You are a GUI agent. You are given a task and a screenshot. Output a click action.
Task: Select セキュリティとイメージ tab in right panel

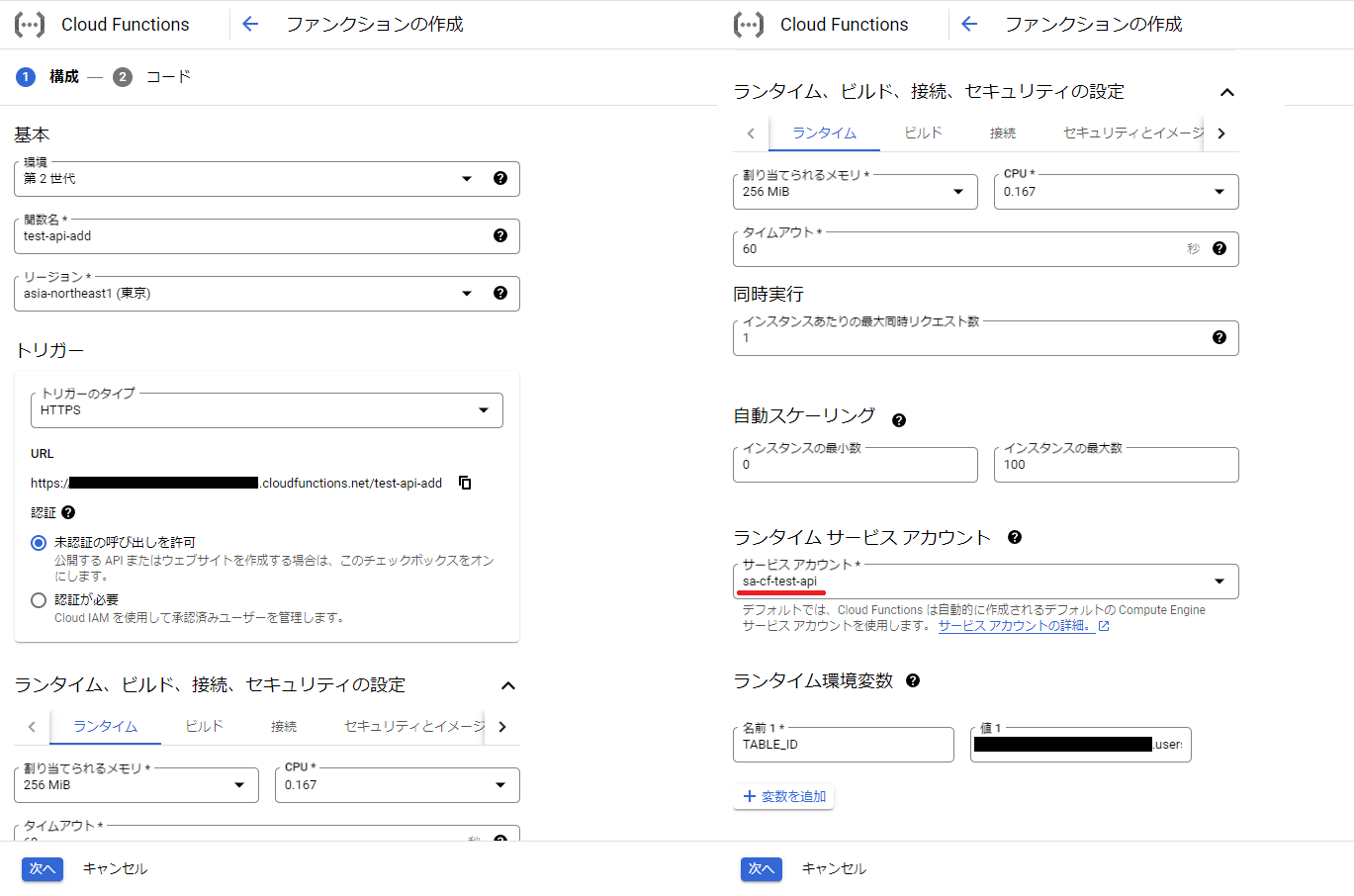click(1133, 133)
